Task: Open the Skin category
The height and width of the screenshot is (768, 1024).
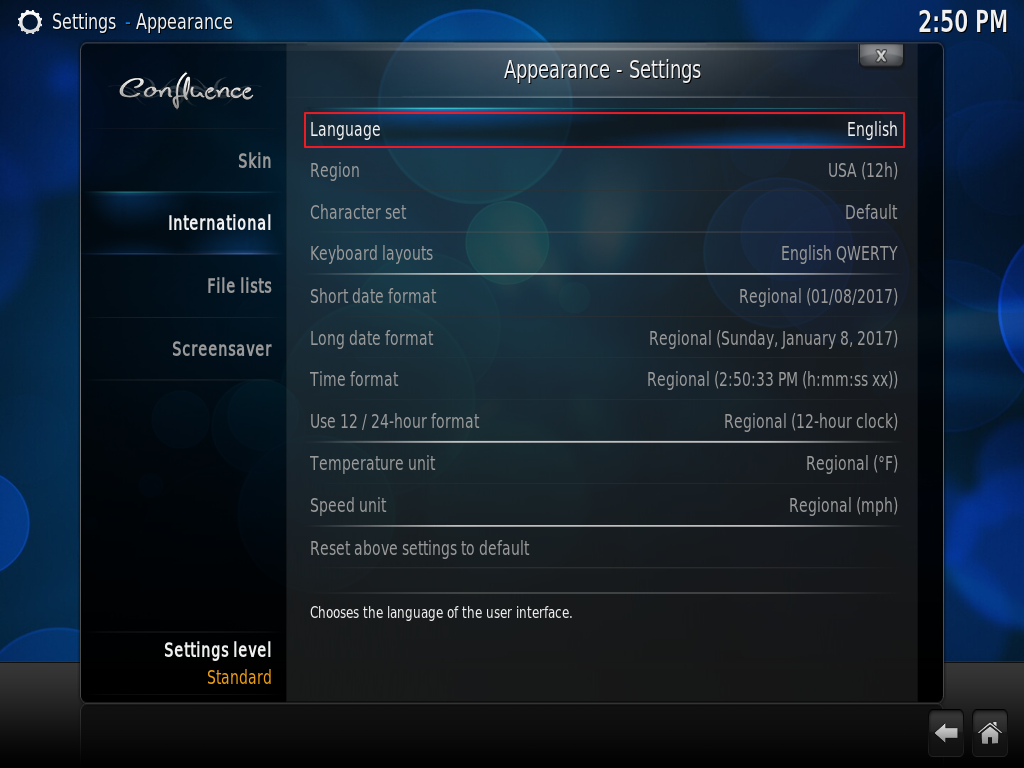Action: [184, 161]
